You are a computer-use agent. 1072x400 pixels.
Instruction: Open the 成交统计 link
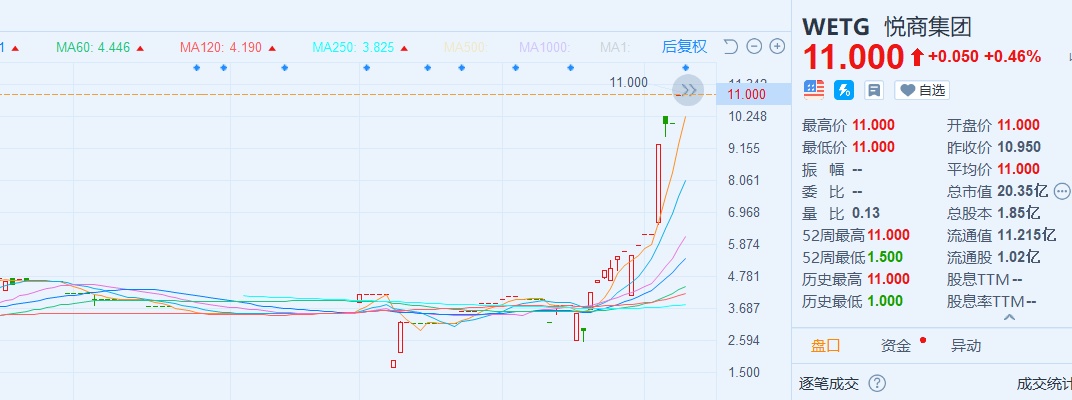coord(1043,383)
